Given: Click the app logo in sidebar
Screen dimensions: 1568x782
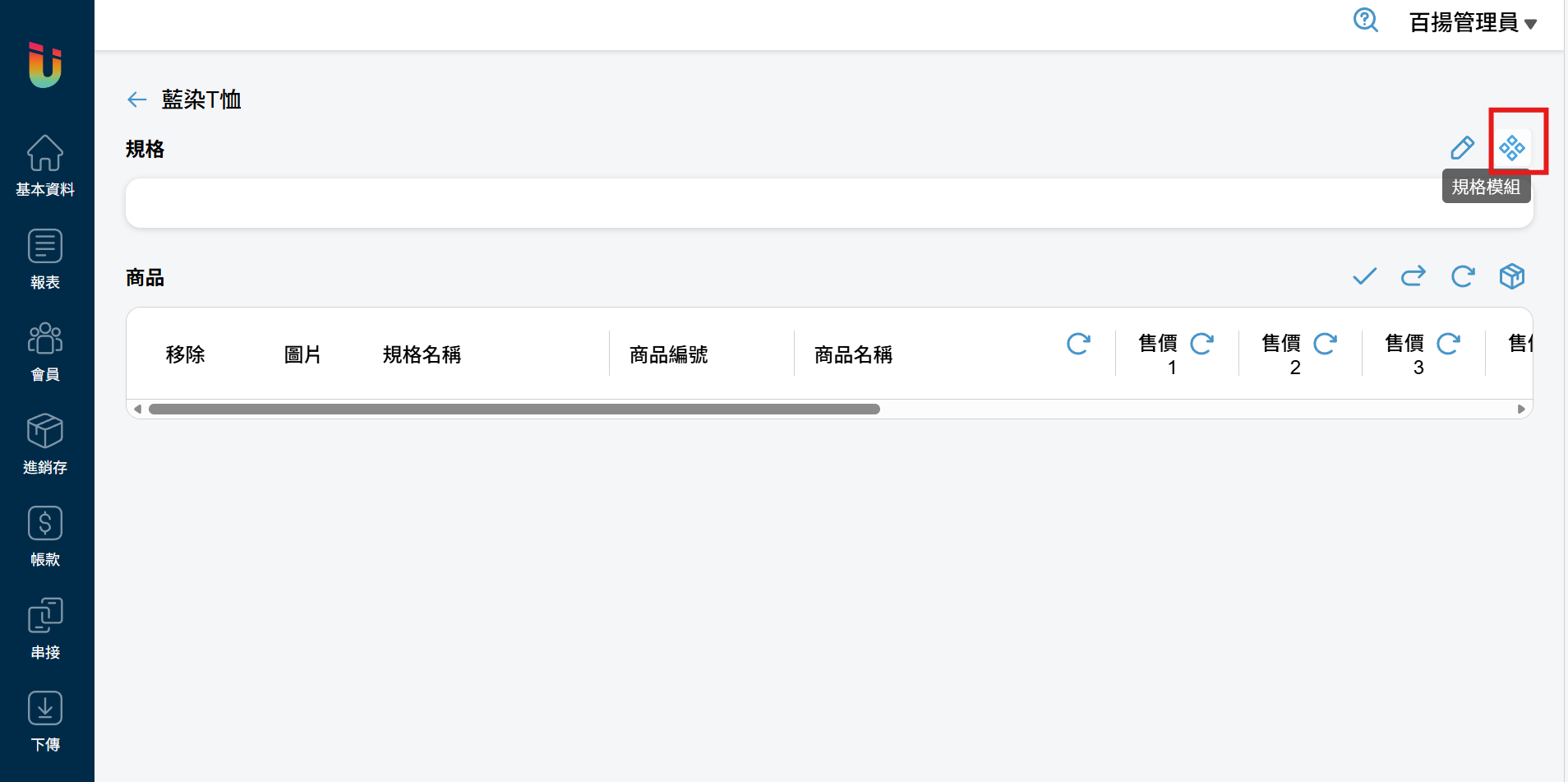Looking at the screenshot, I should 45,65.
